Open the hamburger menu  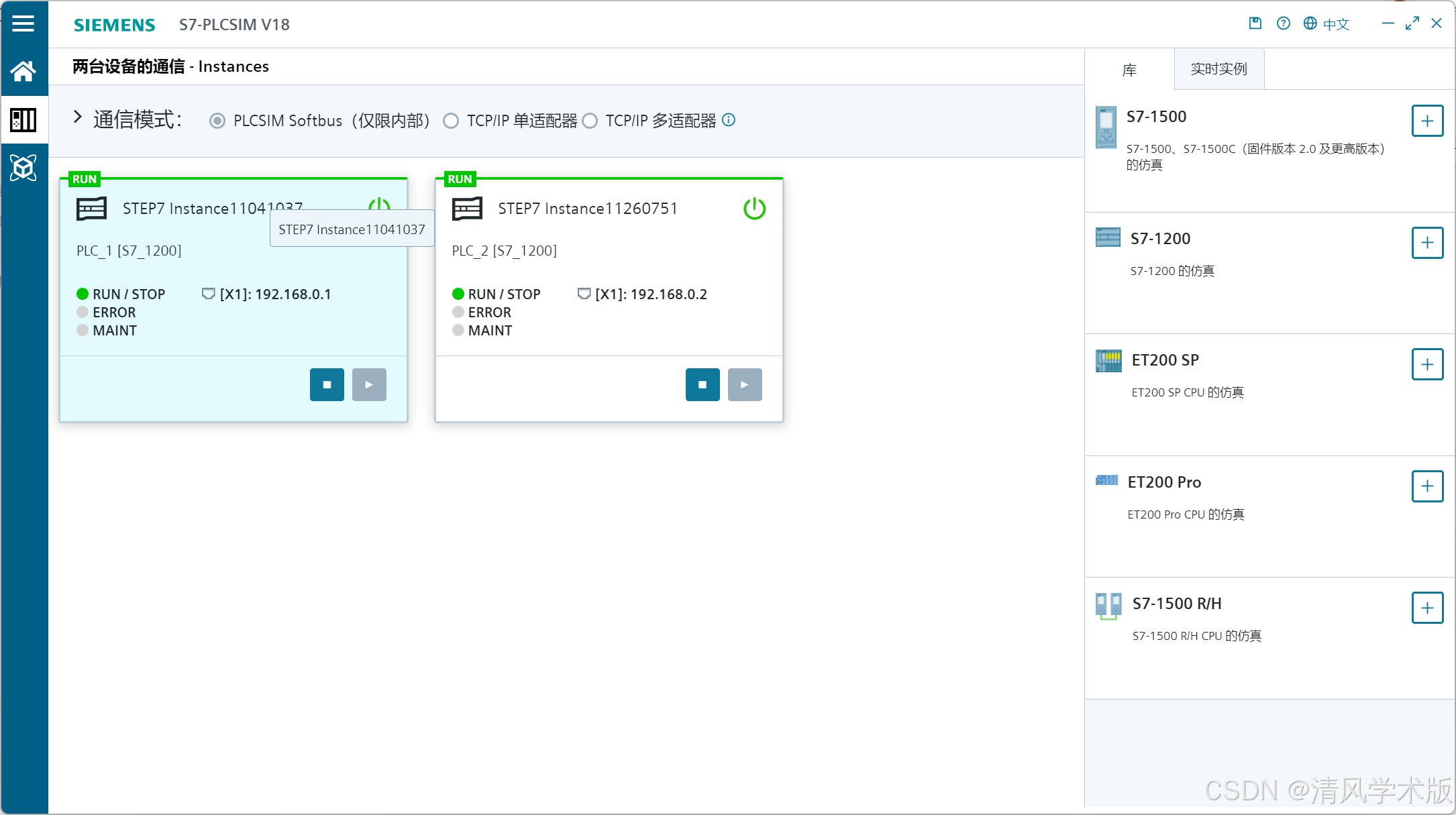point(23,24)
